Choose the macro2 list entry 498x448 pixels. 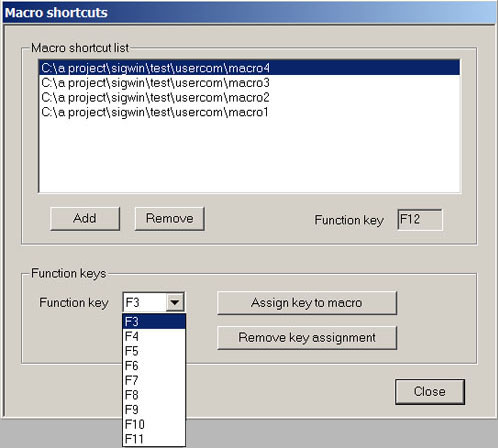(x=249, y=97)
